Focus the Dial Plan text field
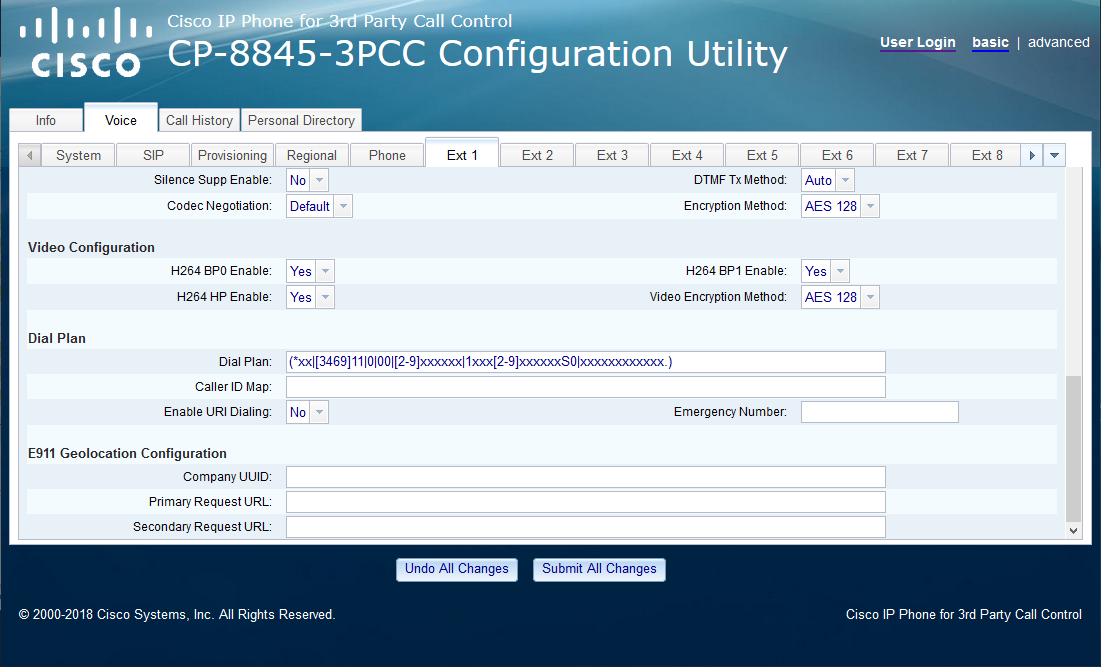This screenshot has width=1101, height=667. tap(585, 362)
